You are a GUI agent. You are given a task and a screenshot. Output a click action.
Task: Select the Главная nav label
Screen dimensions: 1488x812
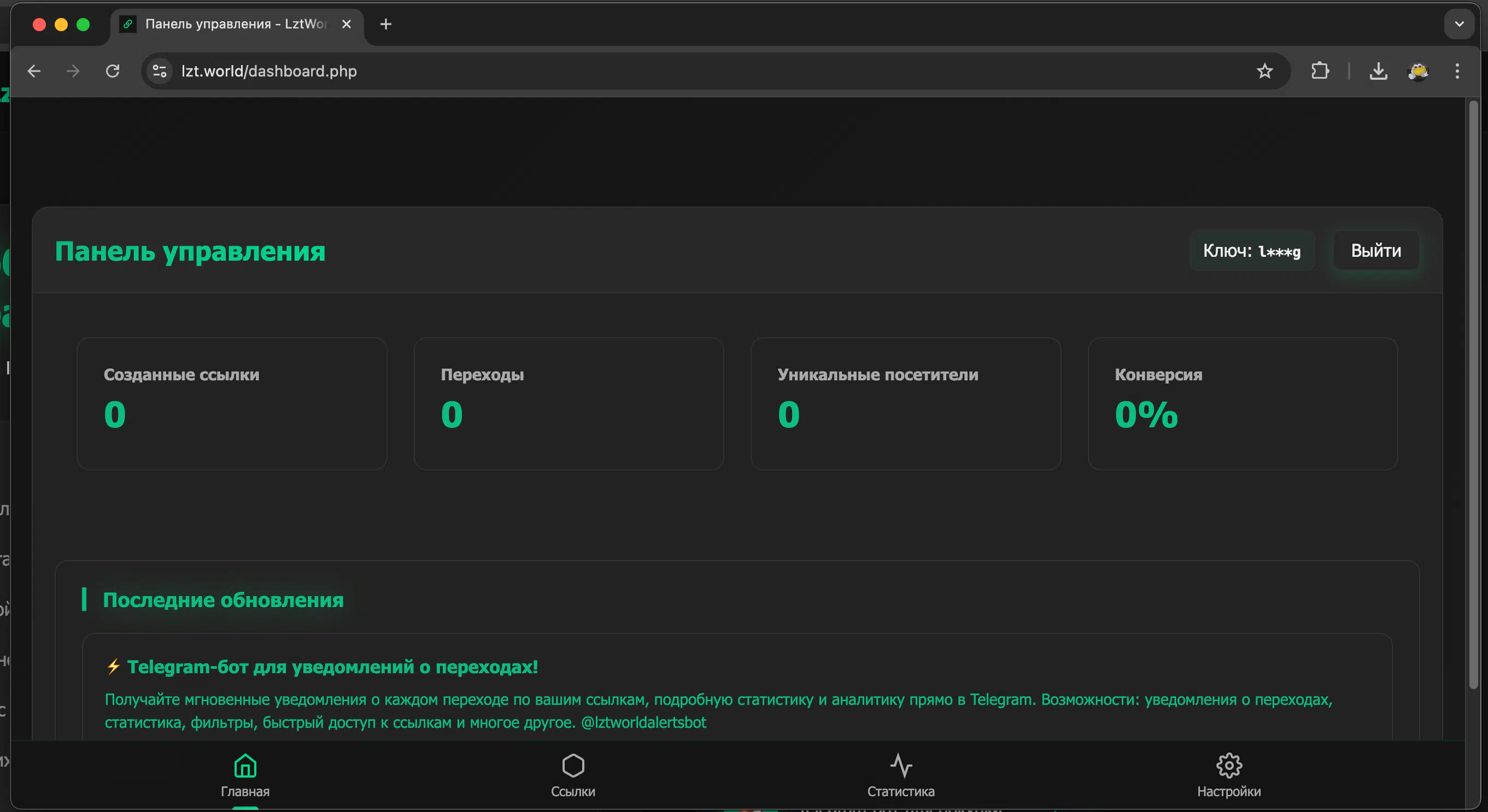coord(245,792)
